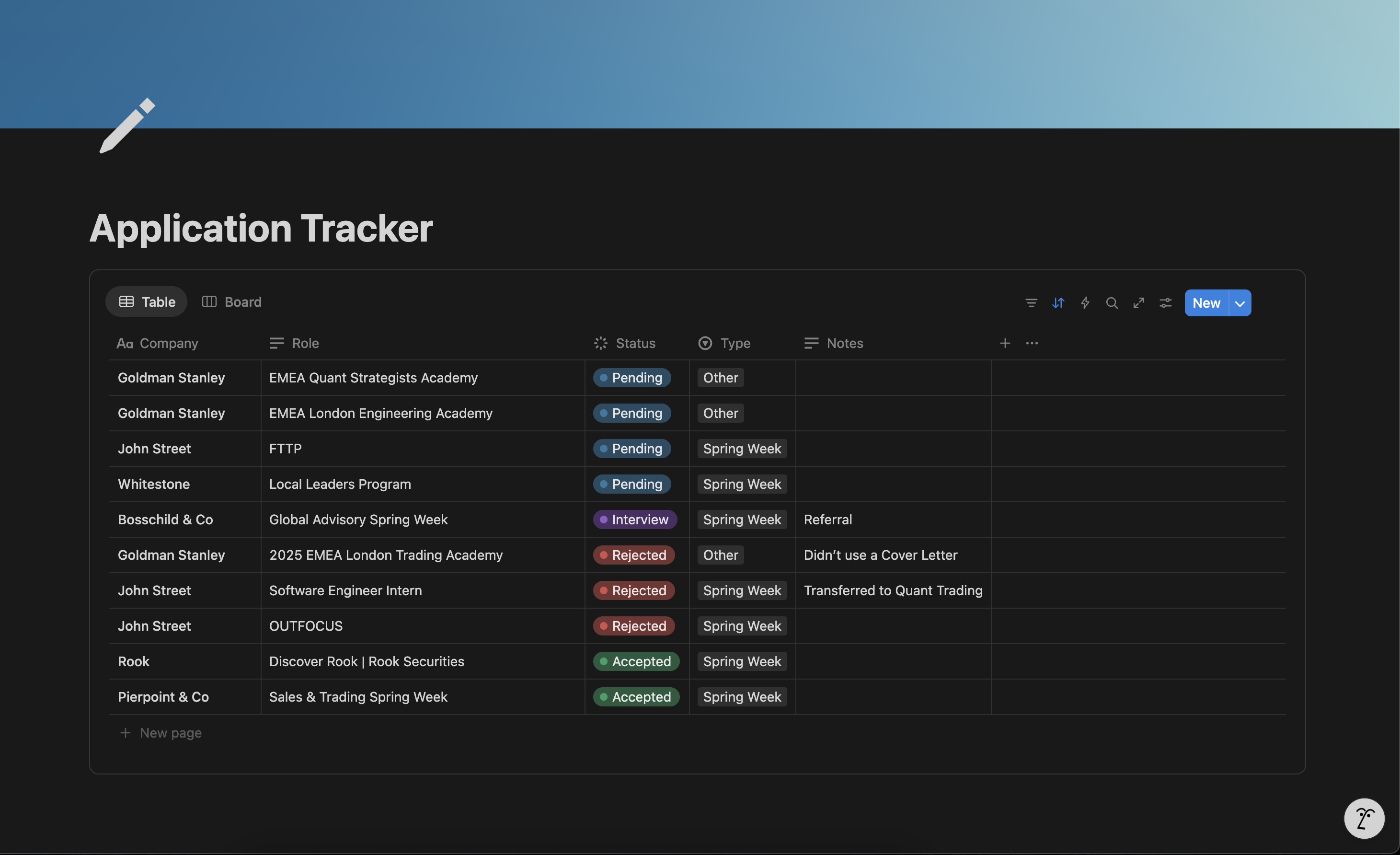Open automations lightning bolt icon

click(1085, 303)
